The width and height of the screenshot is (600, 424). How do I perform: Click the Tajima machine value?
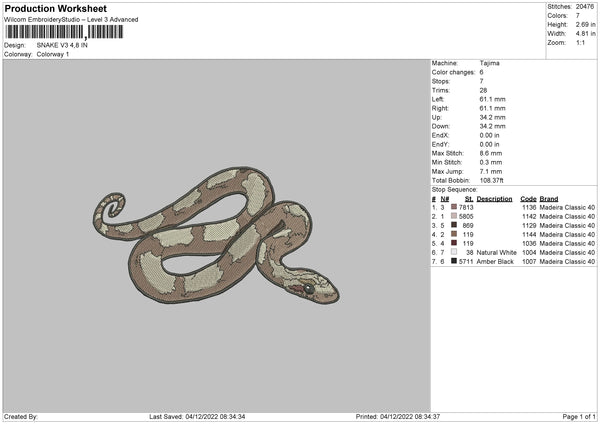(490, 63)
